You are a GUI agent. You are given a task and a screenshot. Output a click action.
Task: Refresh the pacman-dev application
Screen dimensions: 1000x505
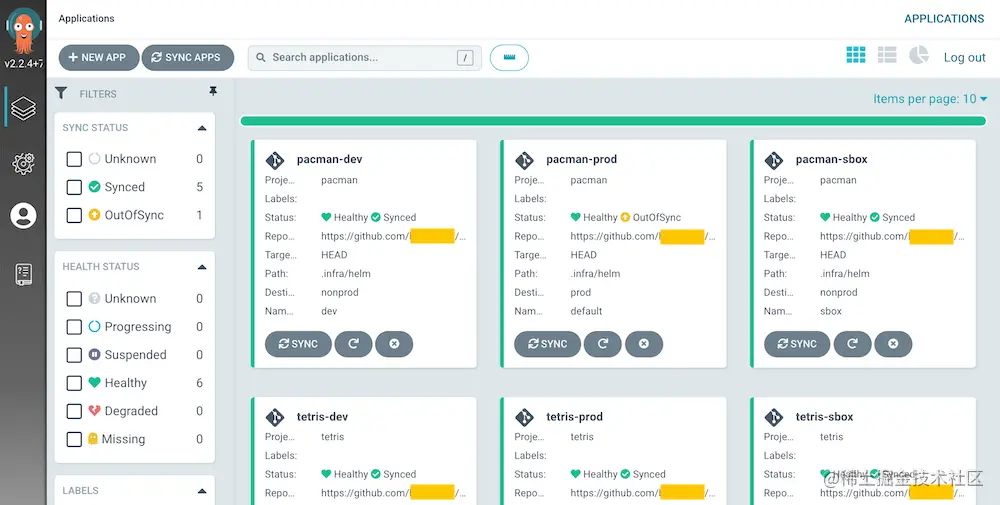[353, 344]
